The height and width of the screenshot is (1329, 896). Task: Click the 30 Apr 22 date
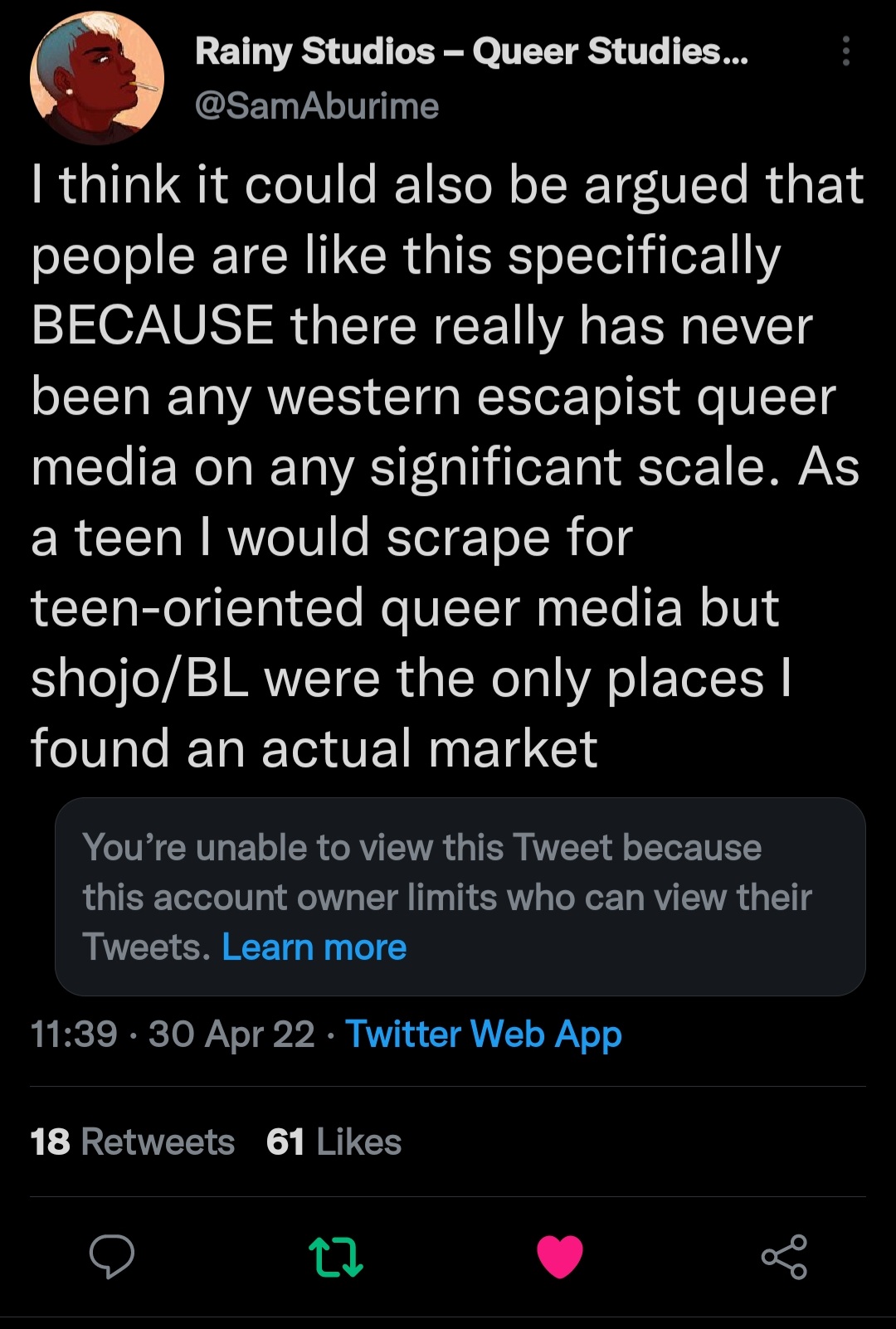coord(231,1034)
